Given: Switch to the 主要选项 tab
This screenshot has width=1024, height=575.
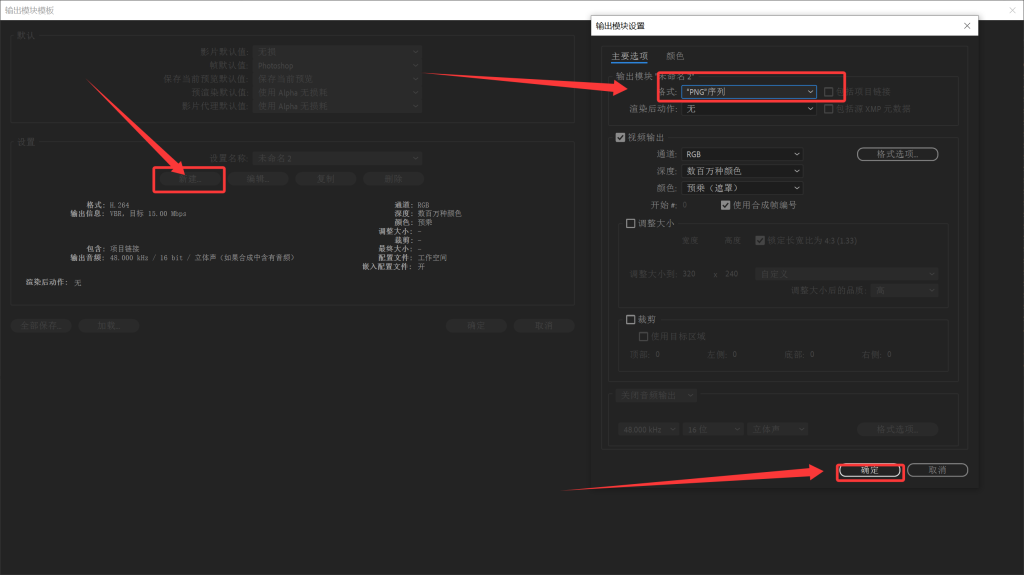Looking at the screenshot, I should coord(629,56).
